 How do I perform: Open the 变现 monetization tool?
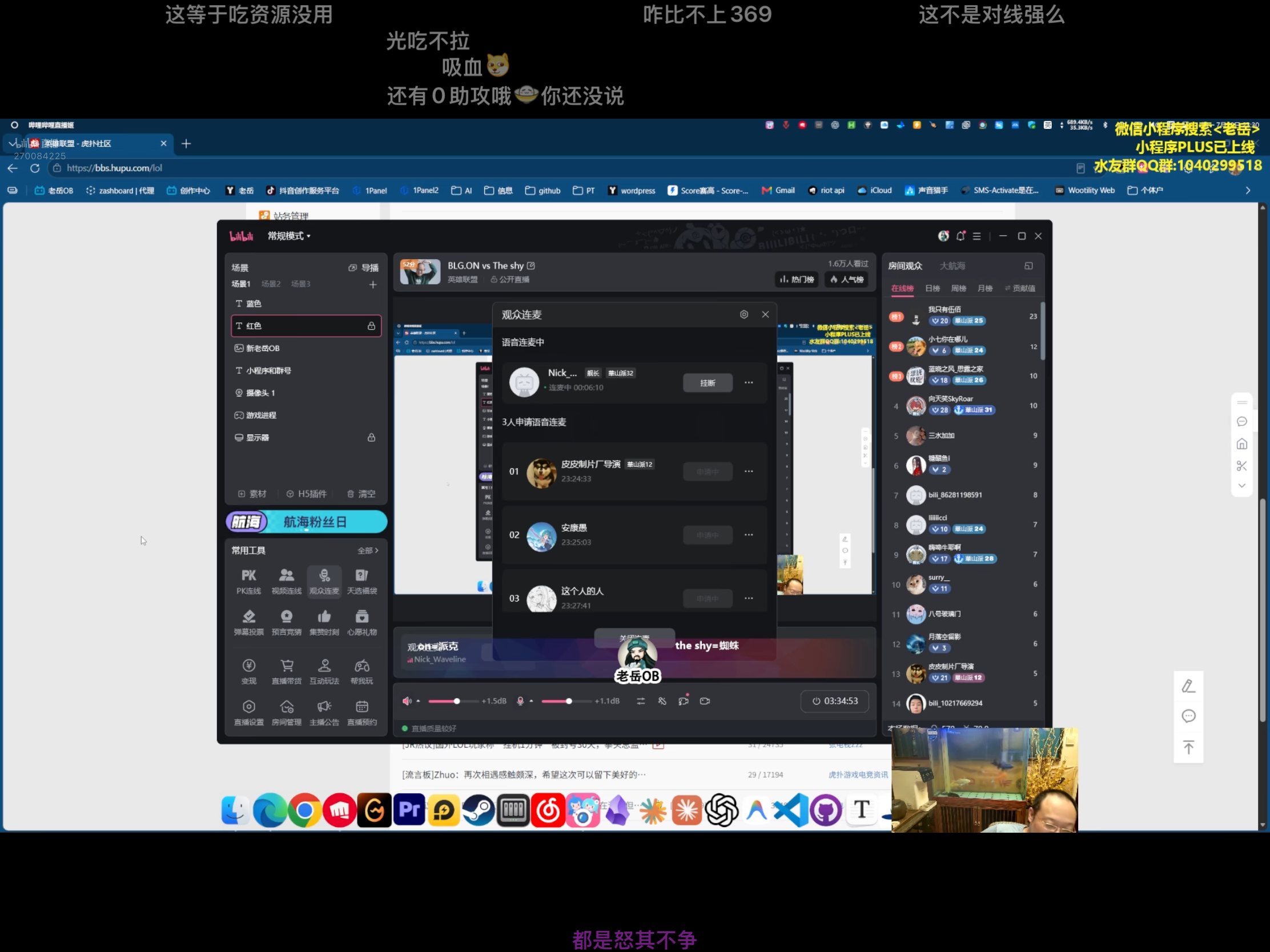pos(248,671)
